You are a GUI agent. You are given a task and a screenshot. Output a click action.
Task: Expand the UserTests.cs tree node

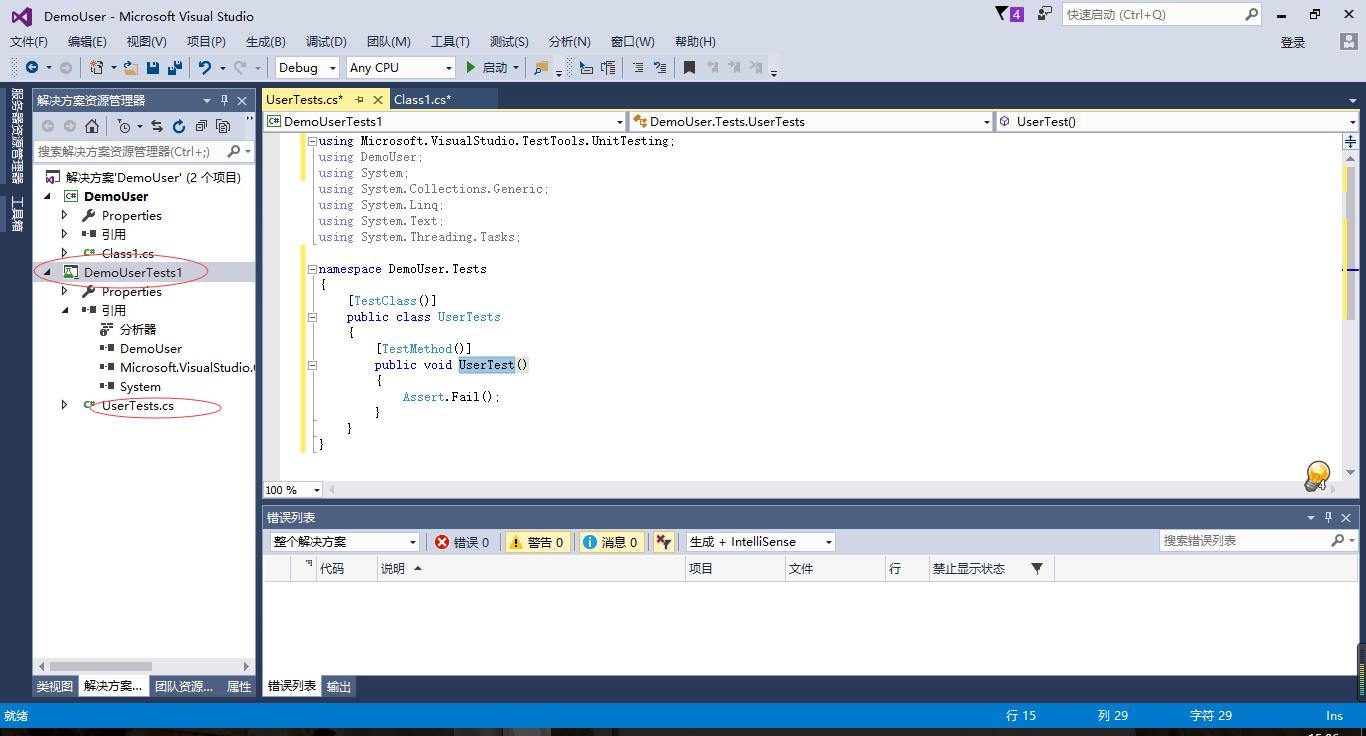coord(65,405)
